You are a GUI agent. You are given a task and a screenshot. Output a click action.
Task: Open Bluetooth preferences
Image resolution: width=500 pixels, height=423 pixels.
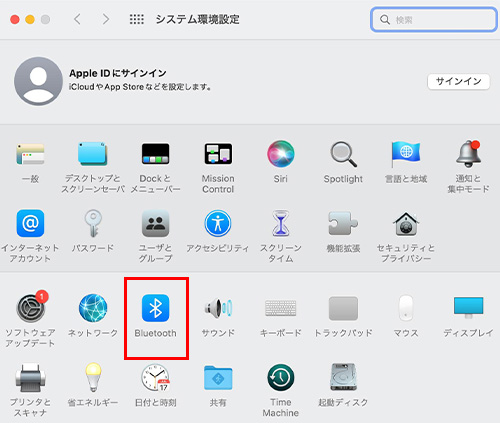pyautogui.click(x=155, y=308)
